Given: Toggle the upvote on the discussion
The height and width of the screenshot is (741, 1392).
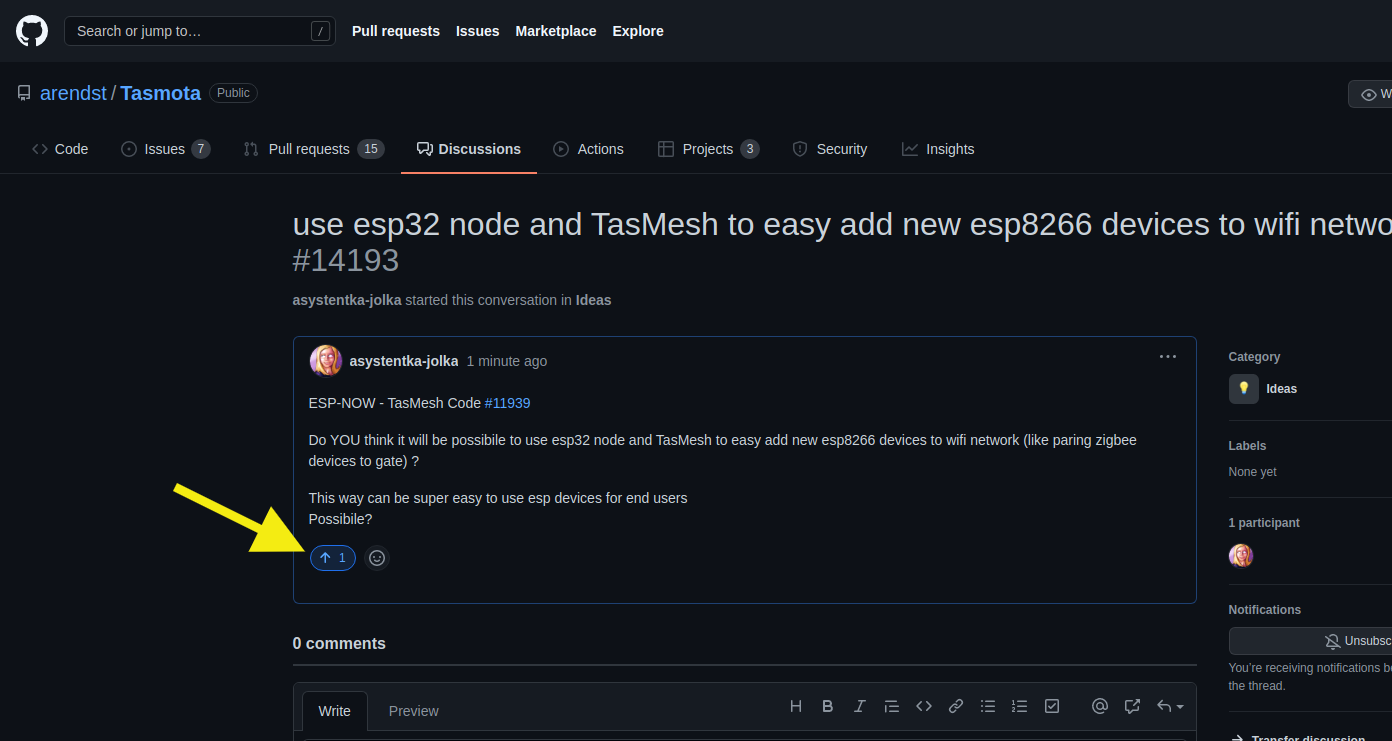Looking at the screenshot, I should 333,558.
